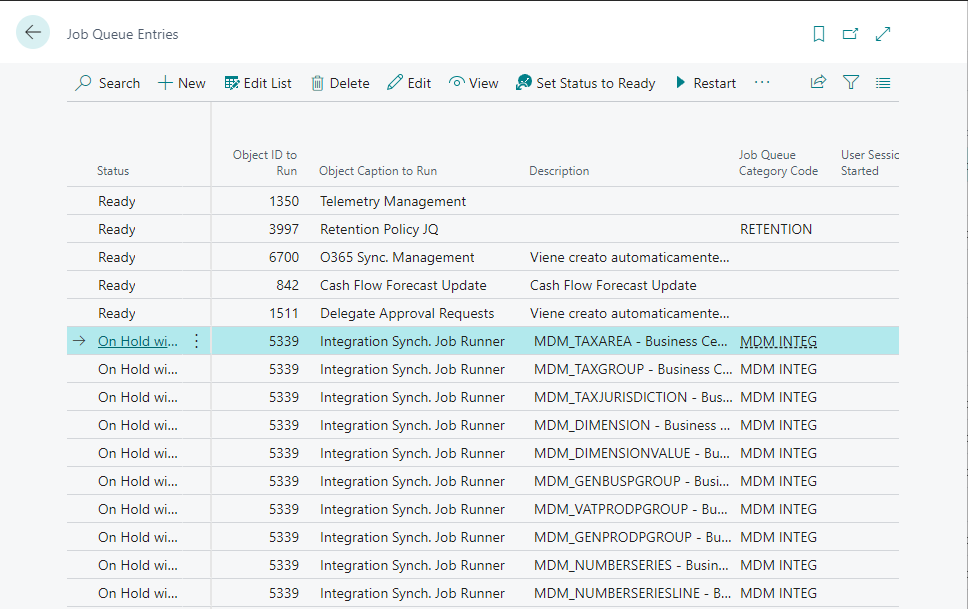The width and height of the screenshot is (968, 609).
Task: Open the filter pane icon
Action: coord(851,83)
